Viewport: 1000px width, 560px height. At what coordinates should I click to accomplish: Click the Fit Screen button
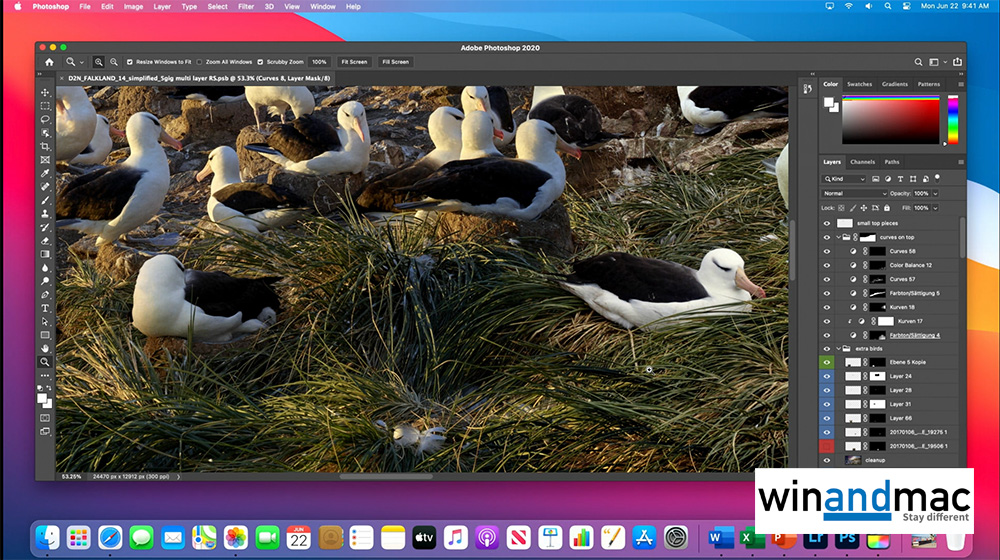pos(354,62)
